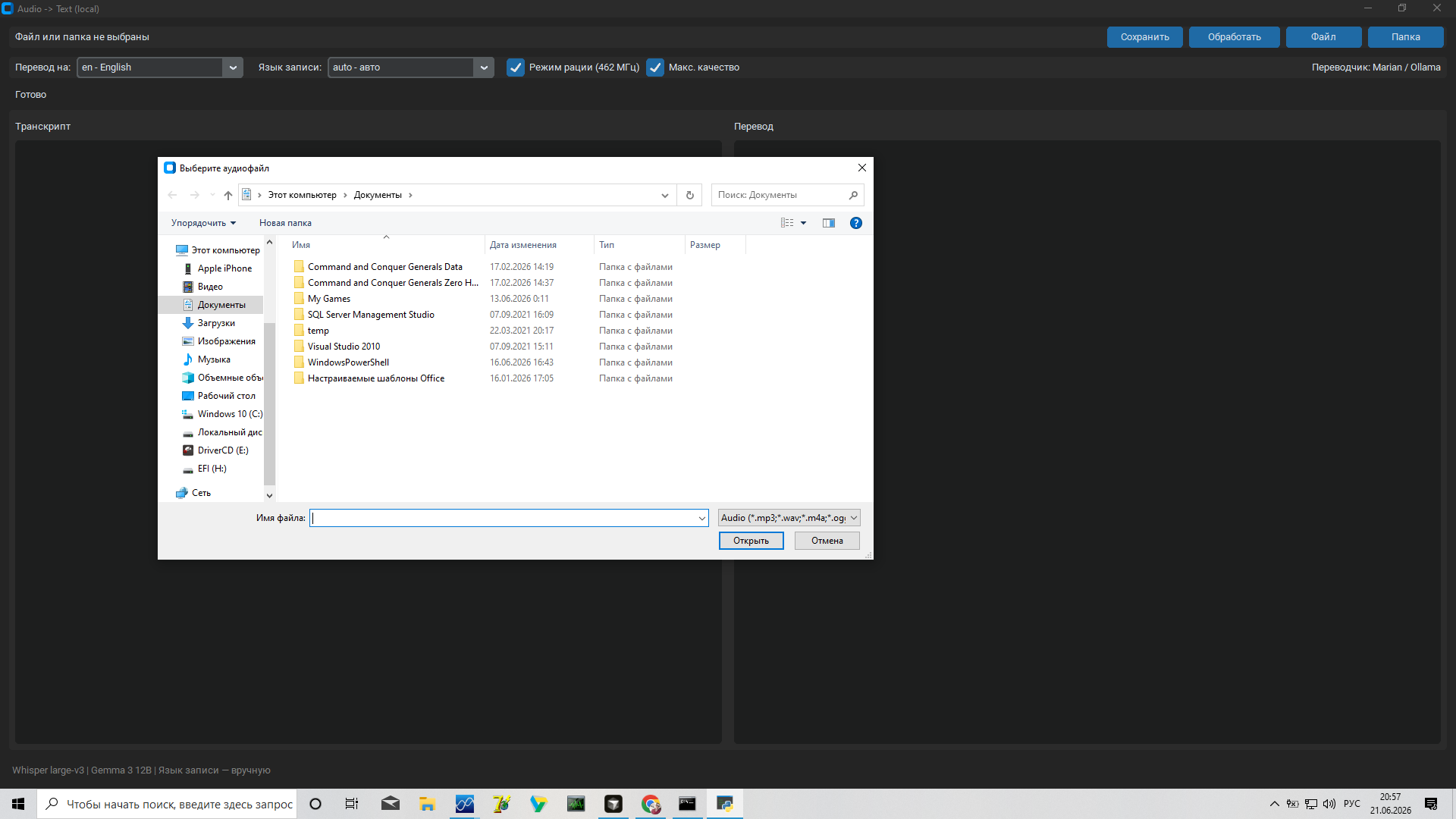This screenshot has width=1456, height=819.
Task: Open the Язык записи dropdown
Action: 484,67
